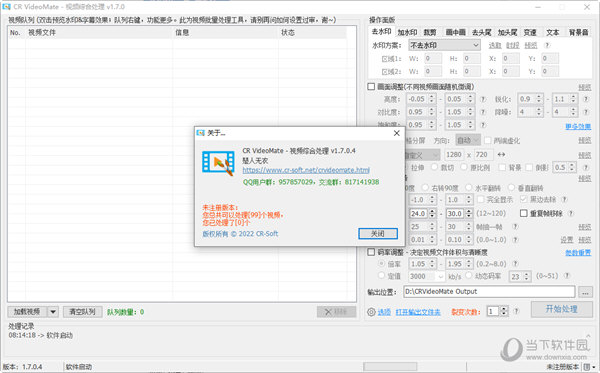Click the 参数重置 link
This screenshot has width=600, height=373.
pyautogui.click(x=578, y=252)
